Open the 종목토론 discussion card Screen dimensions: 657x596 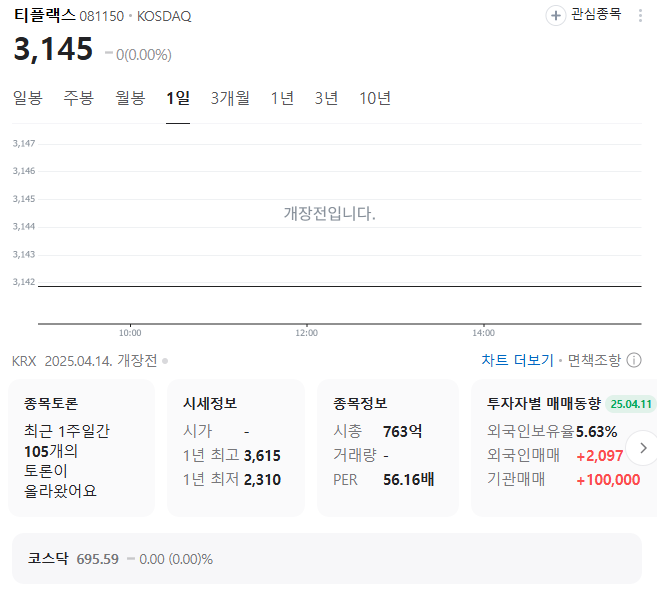82,448
